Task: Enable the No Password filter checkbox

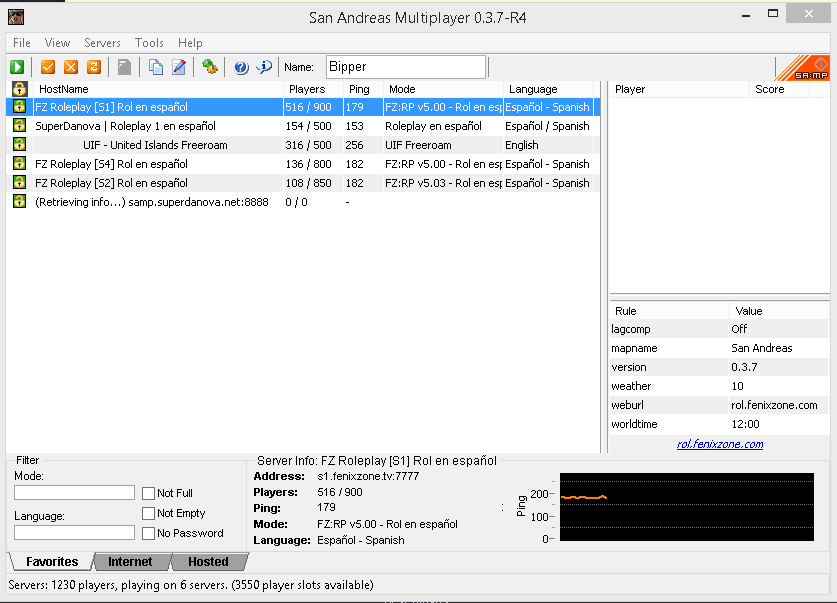Action: coord(148,533)
